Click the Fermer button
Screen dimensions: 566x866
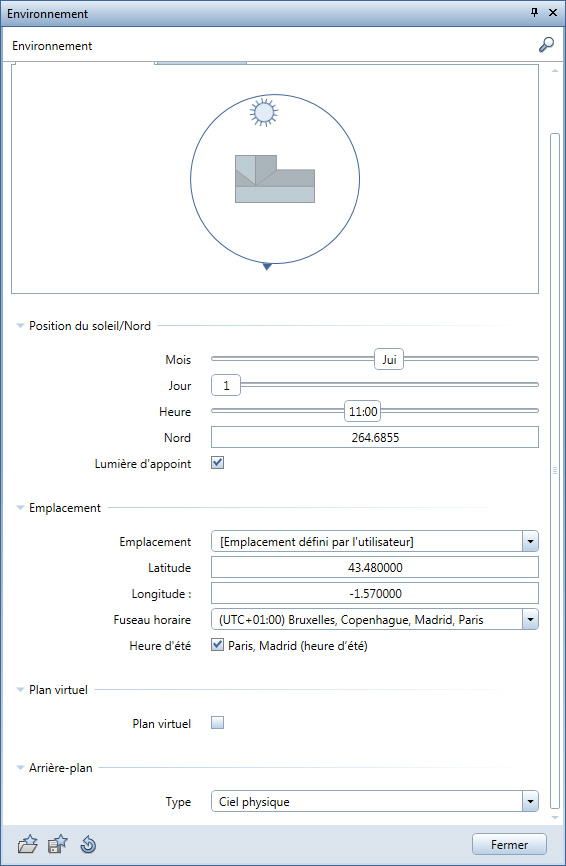click(509, 844)
